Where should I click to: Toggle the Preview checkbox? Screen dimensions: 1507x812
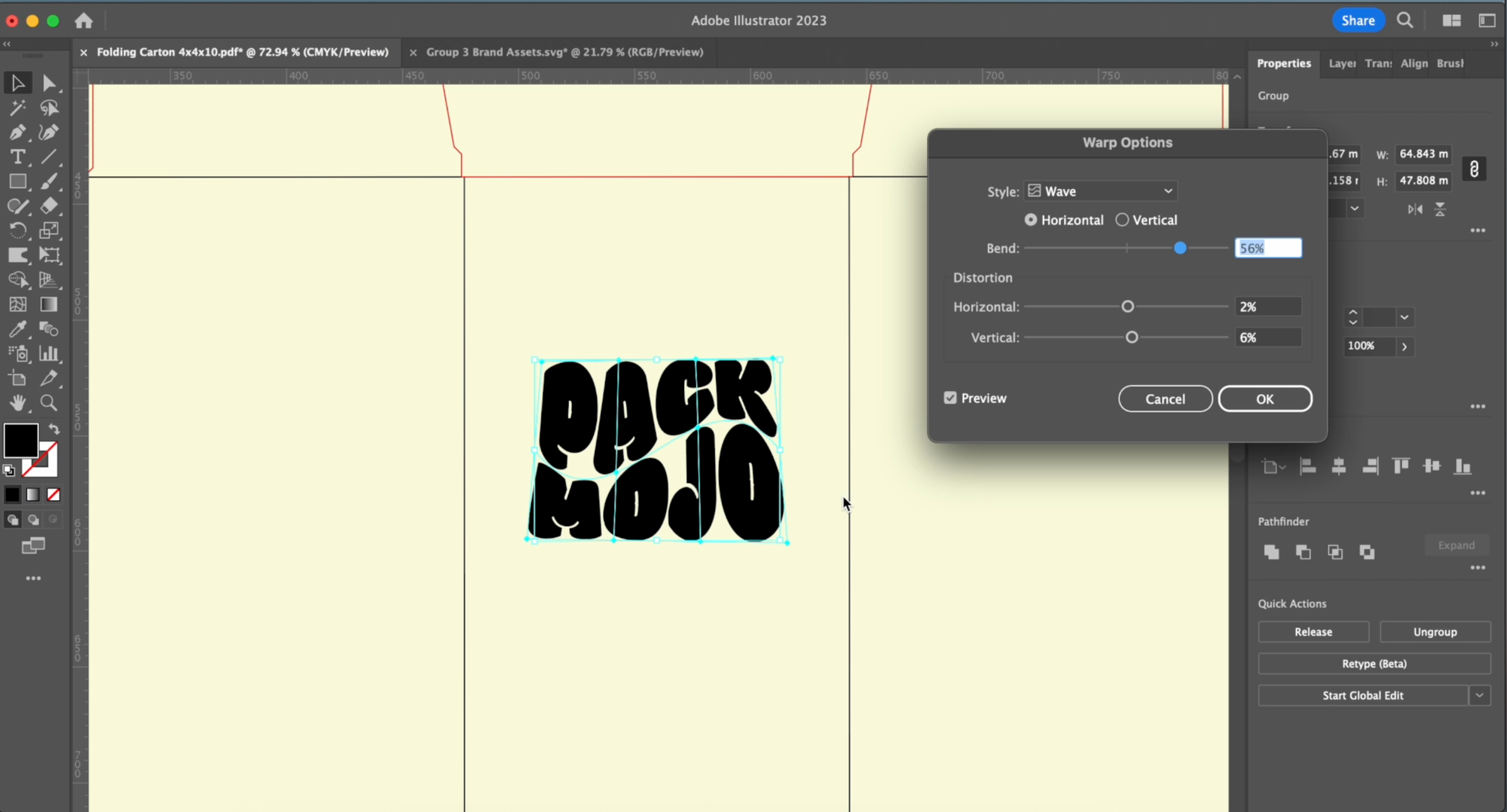(950, 398)
